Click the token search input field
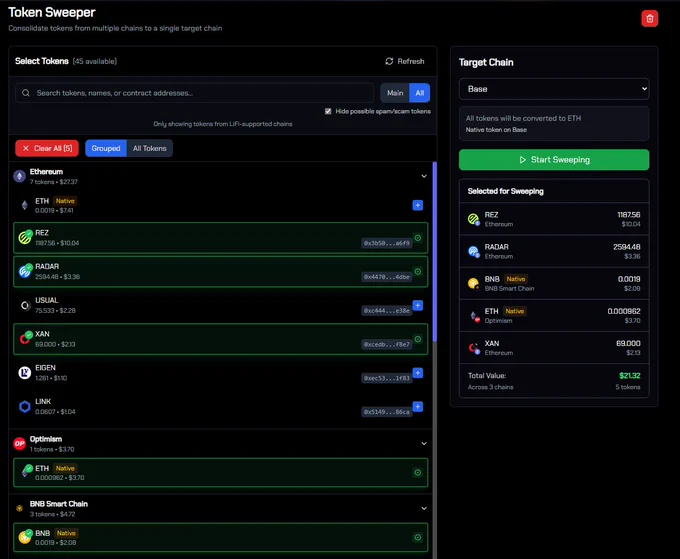 195,93
